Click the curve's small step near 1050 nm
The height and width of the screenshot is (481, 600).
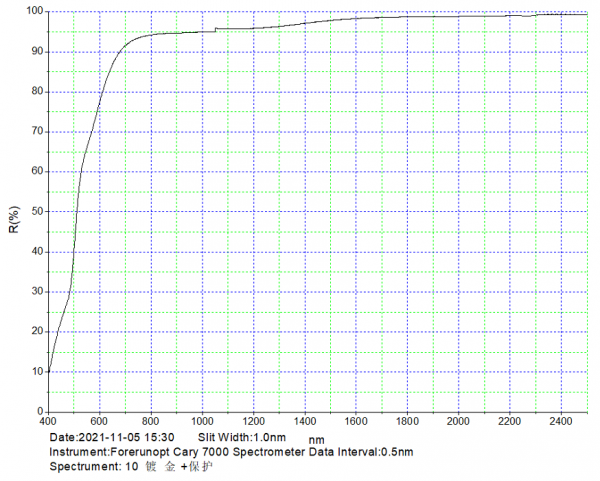[215, 29]
